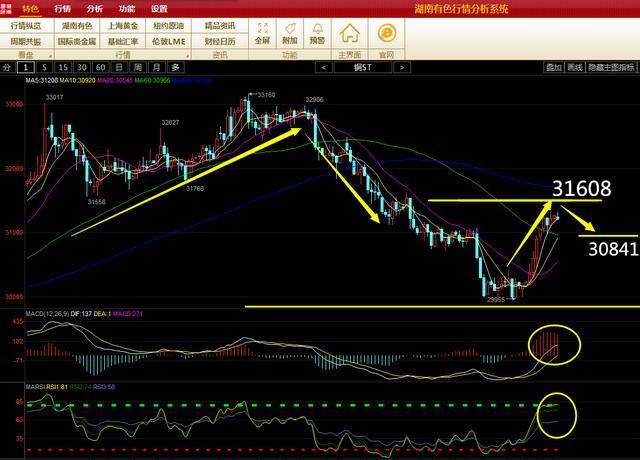Screen dimensions: 640x460
Task: Open the 行情 menu
Action: [63, 7]
